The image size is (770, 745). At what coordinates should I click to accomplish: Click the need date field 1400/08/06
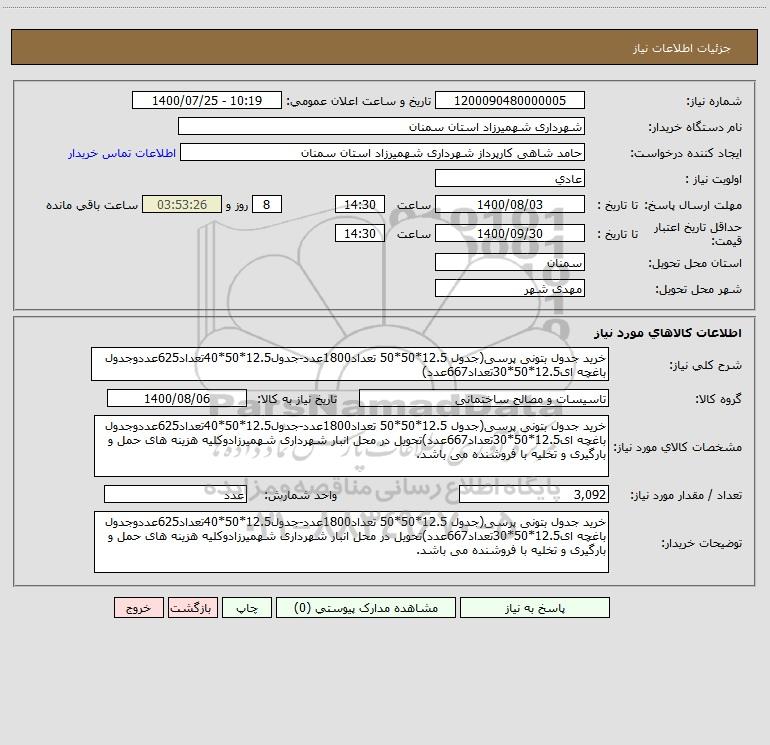(177, 398)
